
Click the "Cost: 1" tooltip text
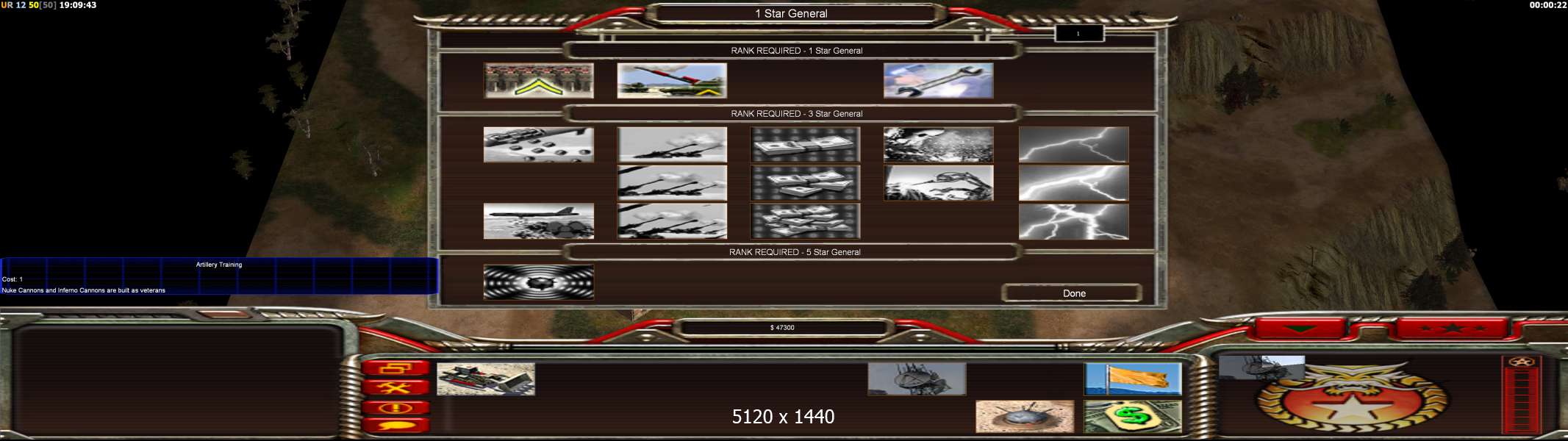(x=12, y=279)
